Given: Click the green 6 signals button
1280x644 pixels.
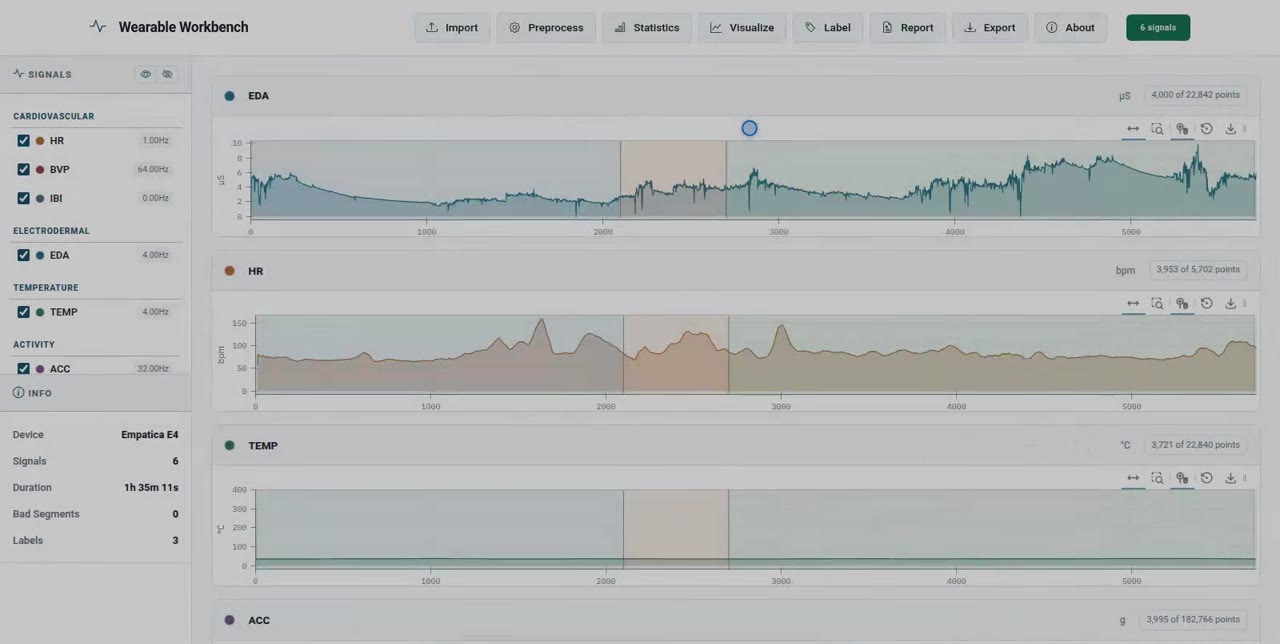Looking at the screenshot, I should pyautogui.click(x=1158, y=27).
